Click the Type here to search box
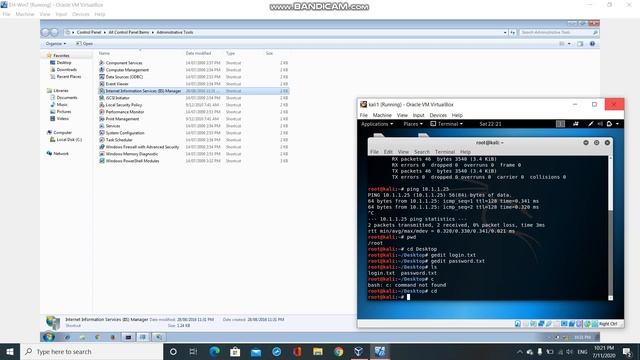The image size is (640, 360). point(91,351)
